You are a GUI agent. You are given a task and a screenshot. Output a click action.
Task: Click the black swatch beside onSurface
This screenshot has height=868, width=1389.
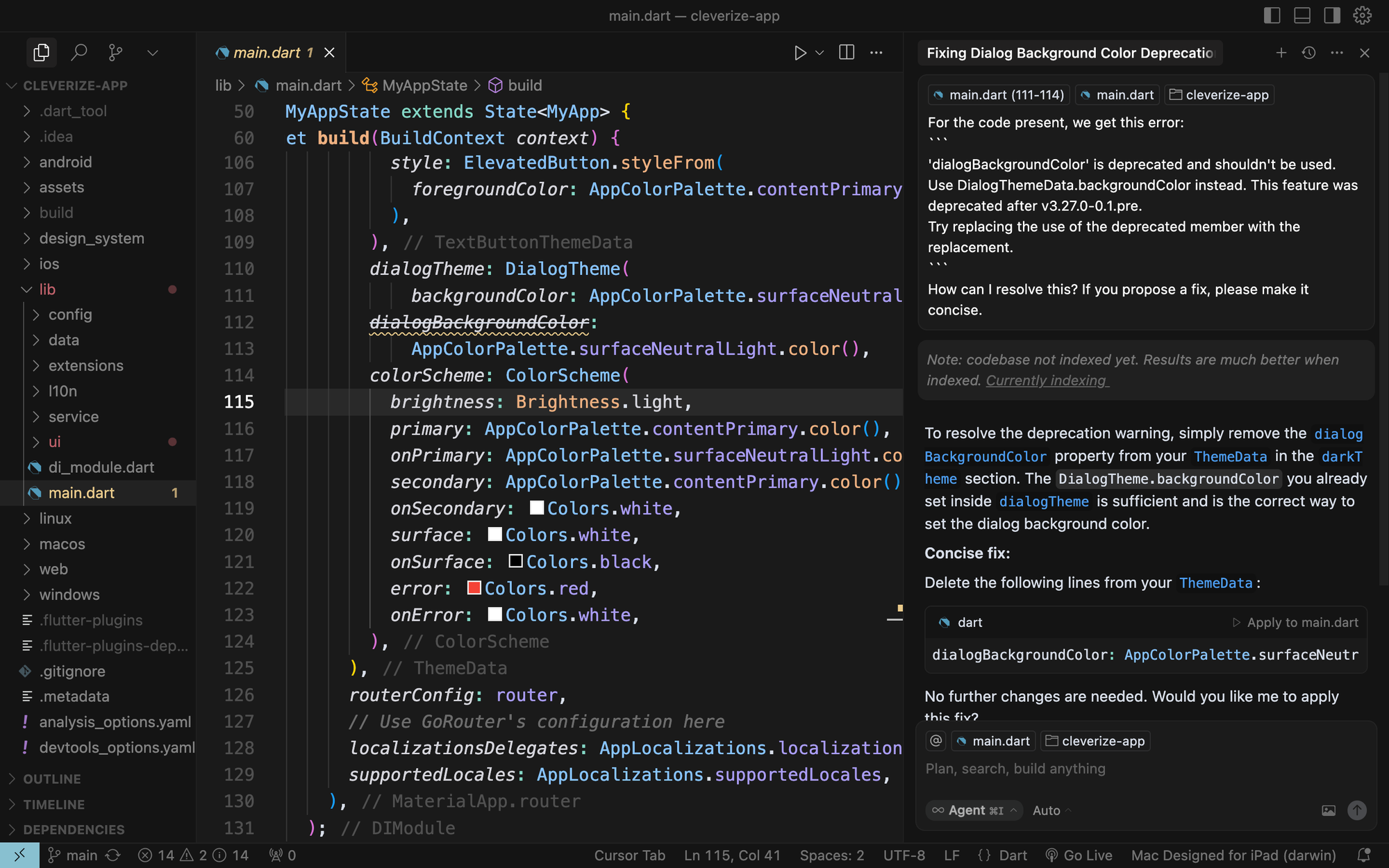[516, 561]
